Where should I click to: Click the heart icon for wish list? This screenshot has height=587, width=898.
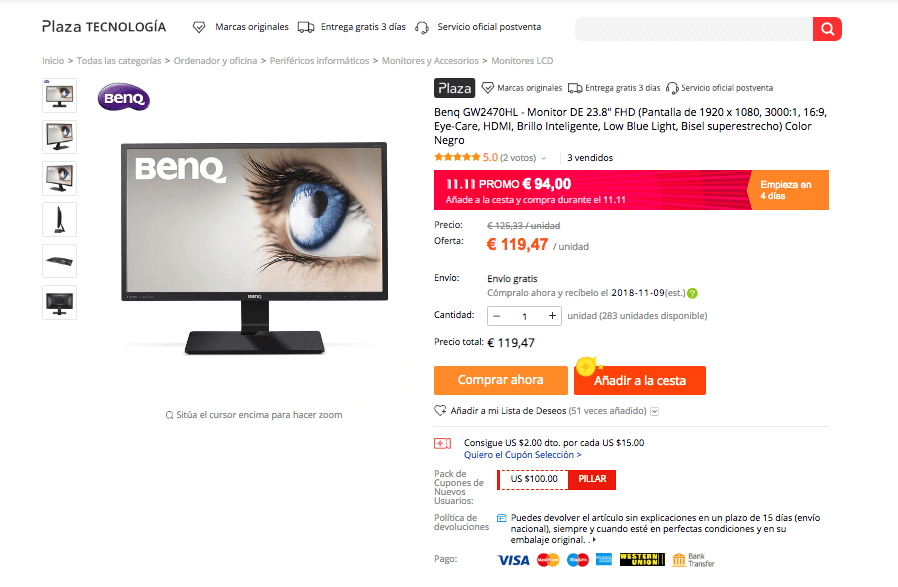pyautogui.click(x=440, y=411)
